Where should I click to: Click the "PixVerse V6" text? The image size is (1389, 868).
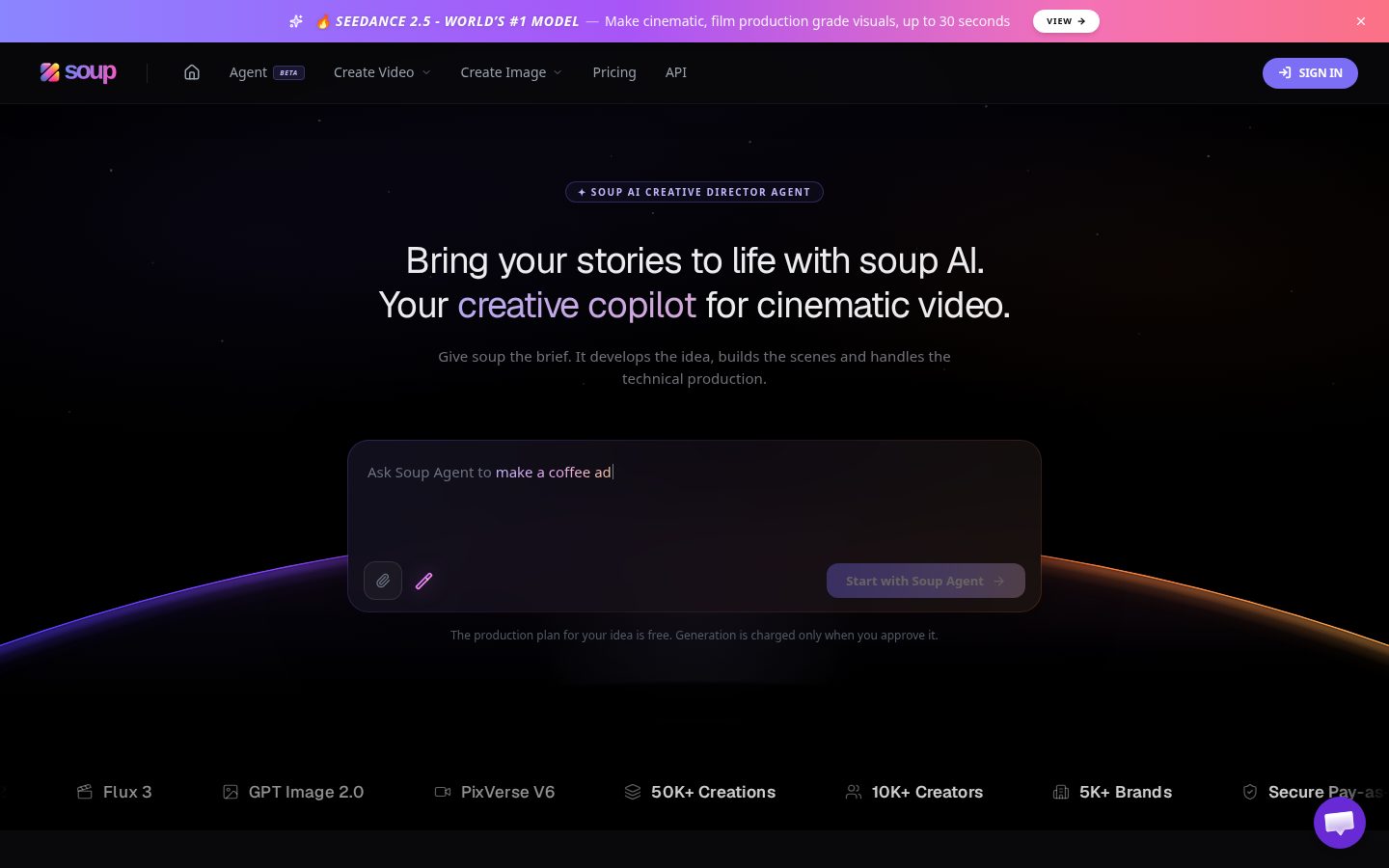point(508,792)
